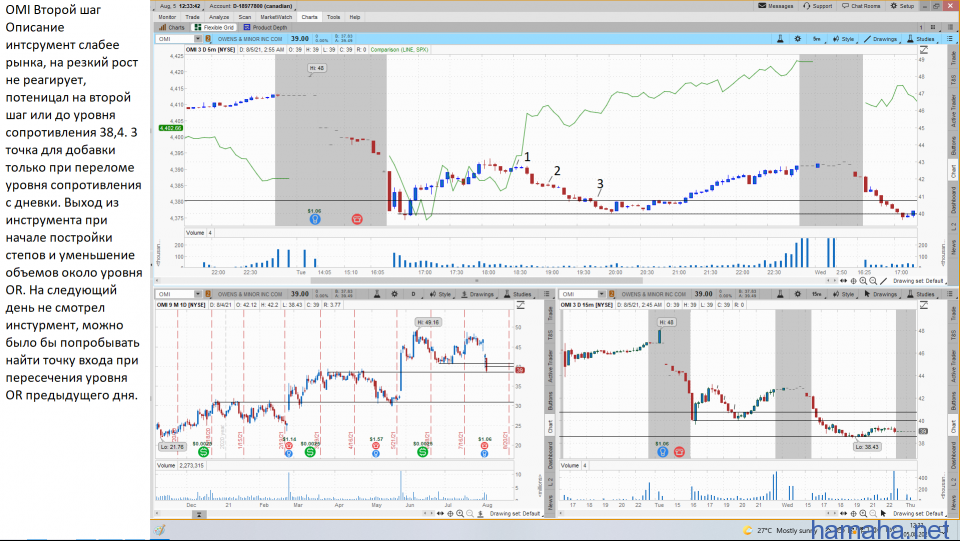Click the list menu icon in daily chart toolbar
960x541 pixels.
[x=547, y=294]
